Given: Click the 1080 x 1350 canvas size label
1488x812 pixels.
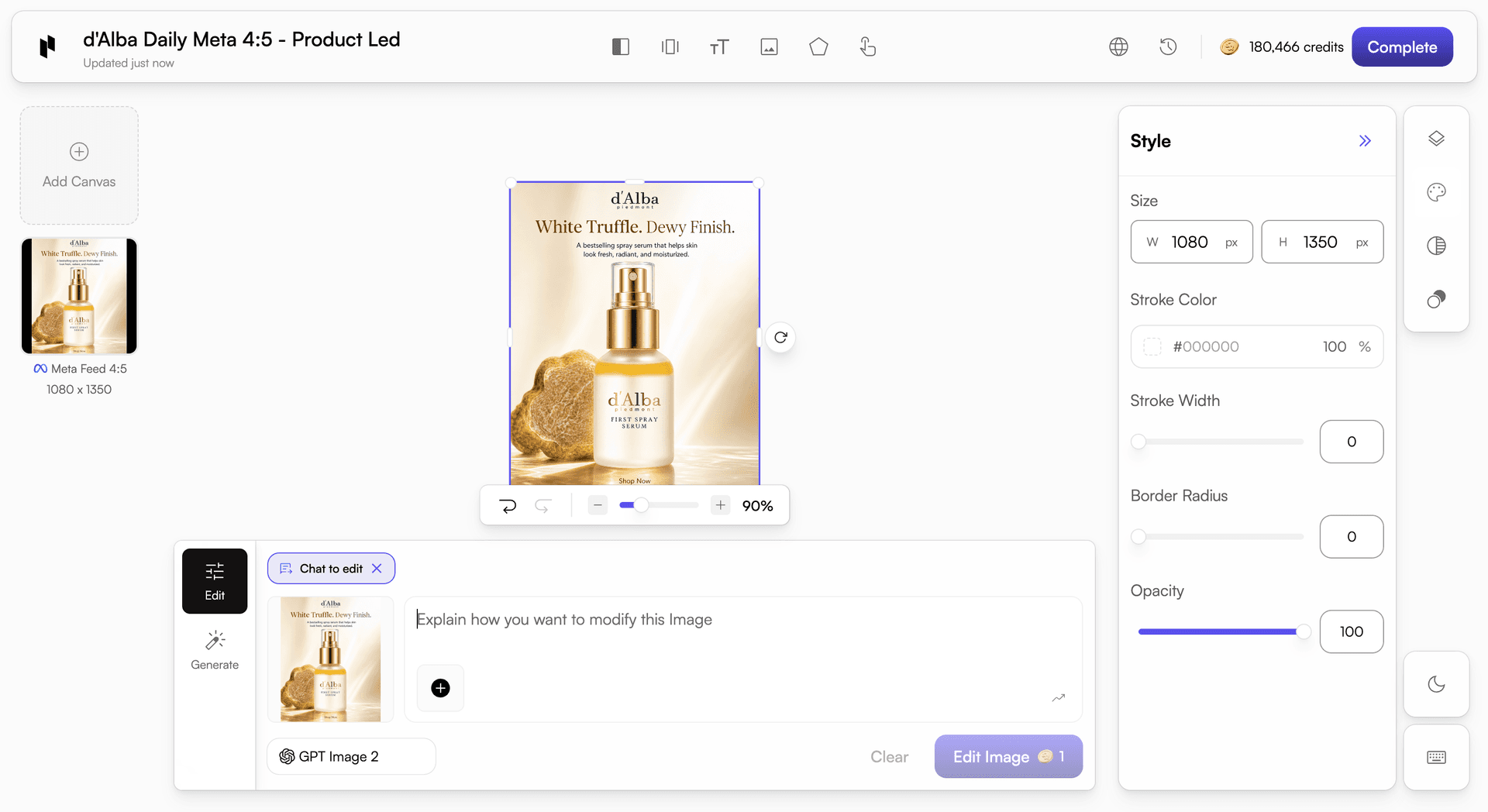Looking at the screenshot, I should coord(79,390).
